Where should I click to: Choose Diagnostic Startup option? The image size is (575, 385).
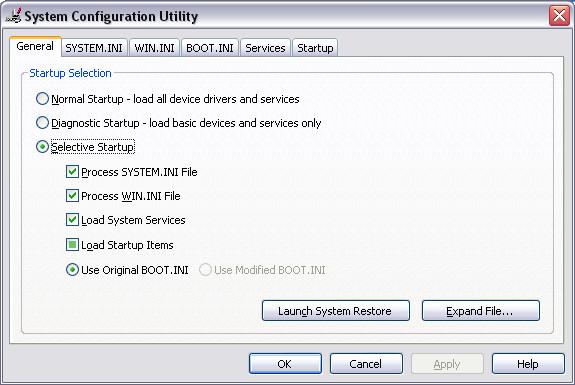[42, 123]
